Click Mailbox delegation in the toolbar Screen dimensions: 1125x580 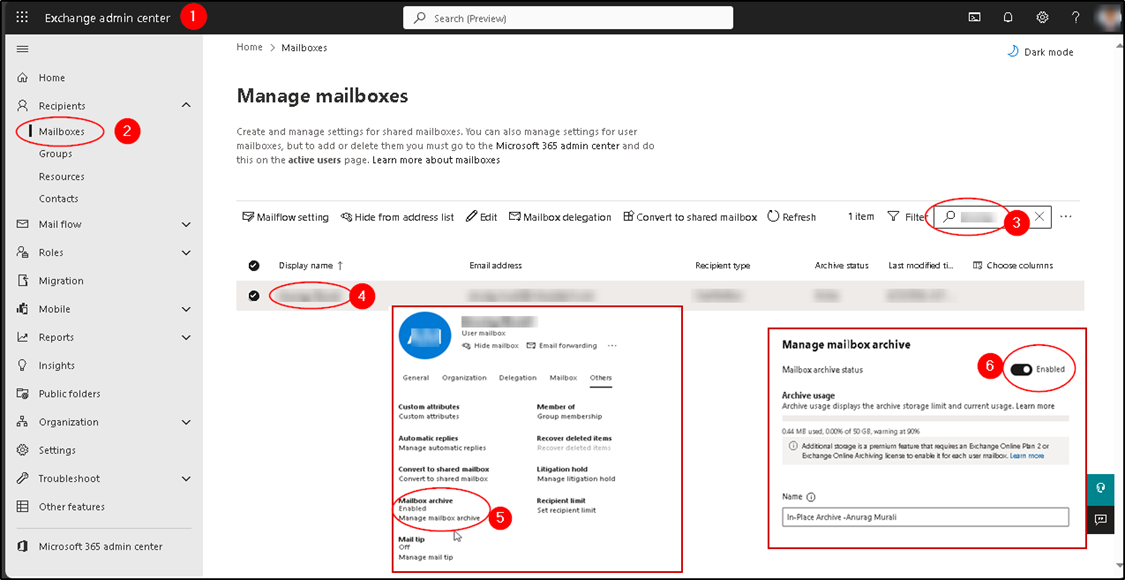[560, 217]
